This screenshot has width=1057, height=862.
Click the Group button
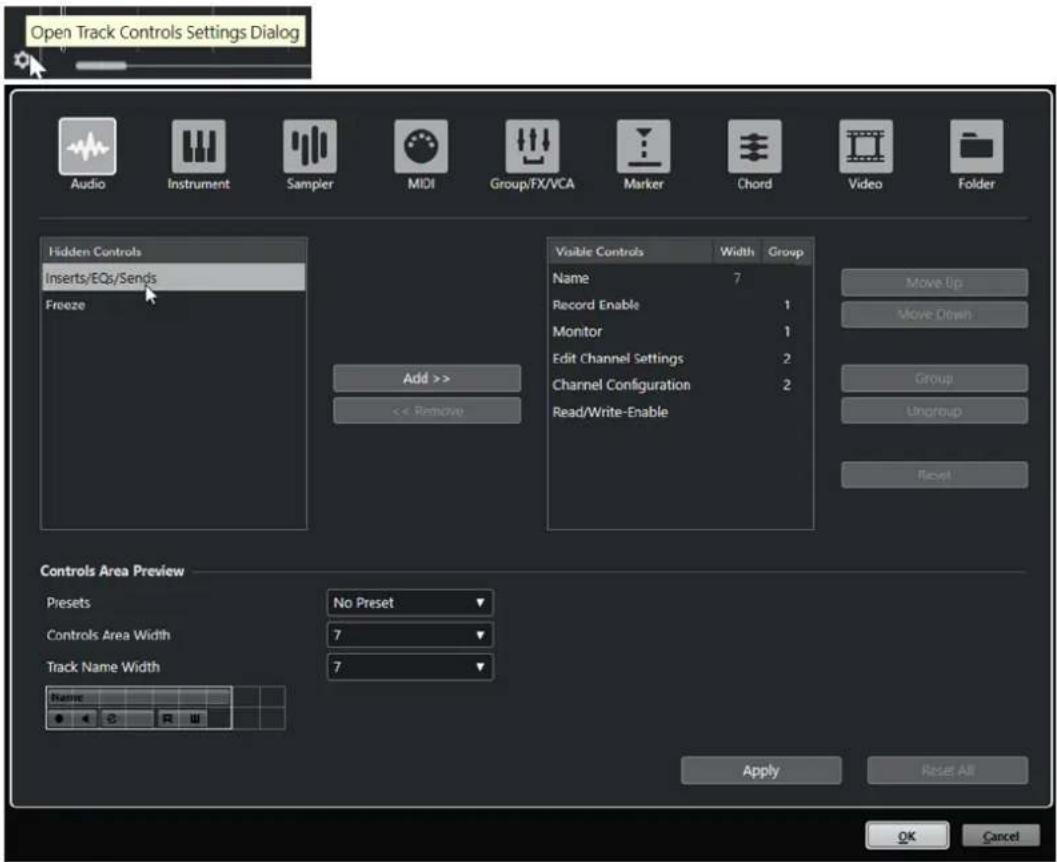934,378
